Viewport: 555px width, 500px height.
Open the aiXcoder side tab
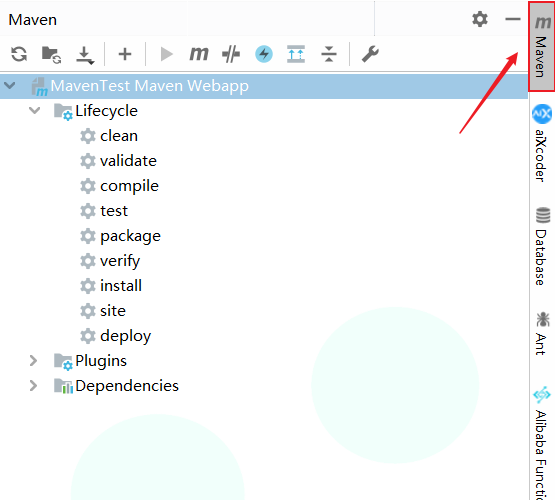coord(542,143)
